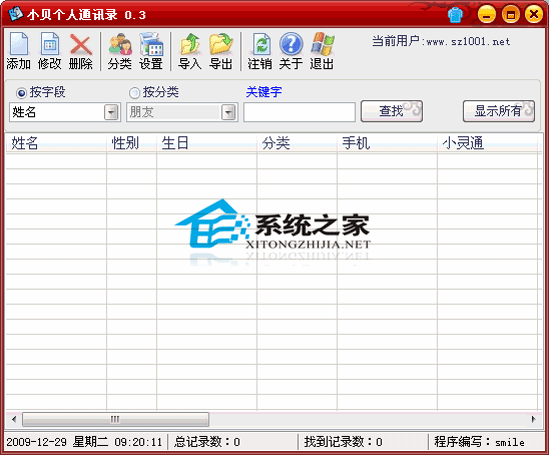550x456 pixels.
Task: Click the scrollbar left arrow
Action: [14, 419]
